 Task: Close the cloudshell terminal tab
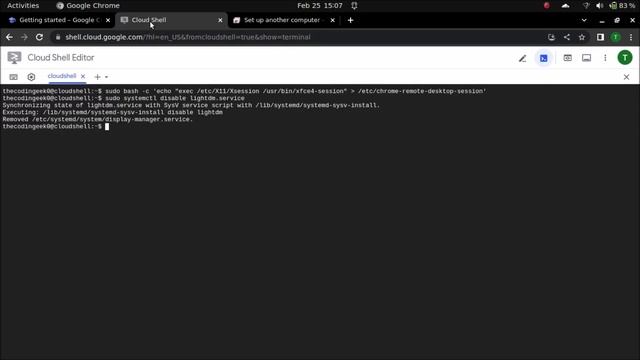pos(83,76)
